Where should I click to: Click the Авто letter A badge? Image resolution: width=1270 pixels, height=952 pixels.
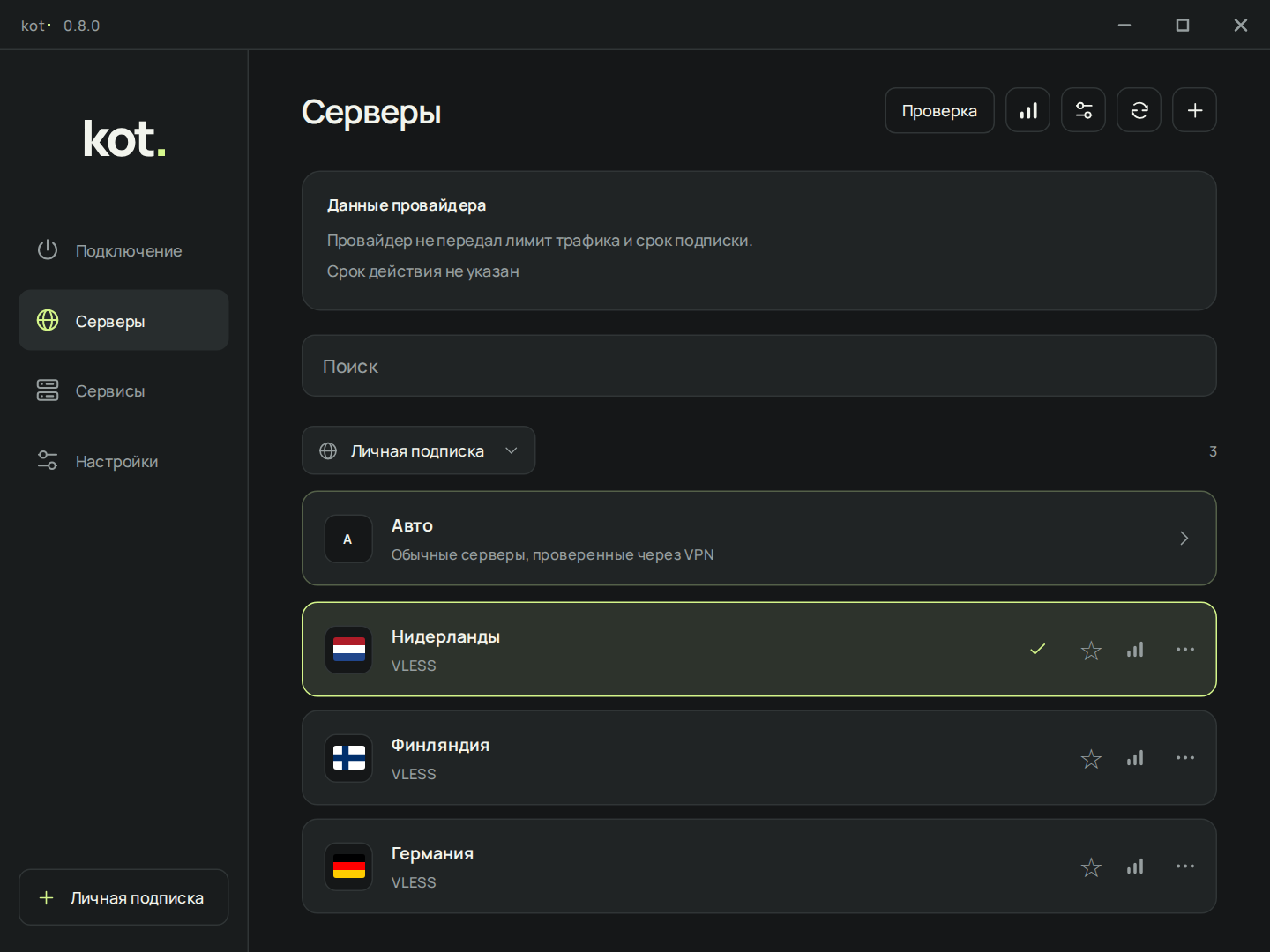(348, 539)
